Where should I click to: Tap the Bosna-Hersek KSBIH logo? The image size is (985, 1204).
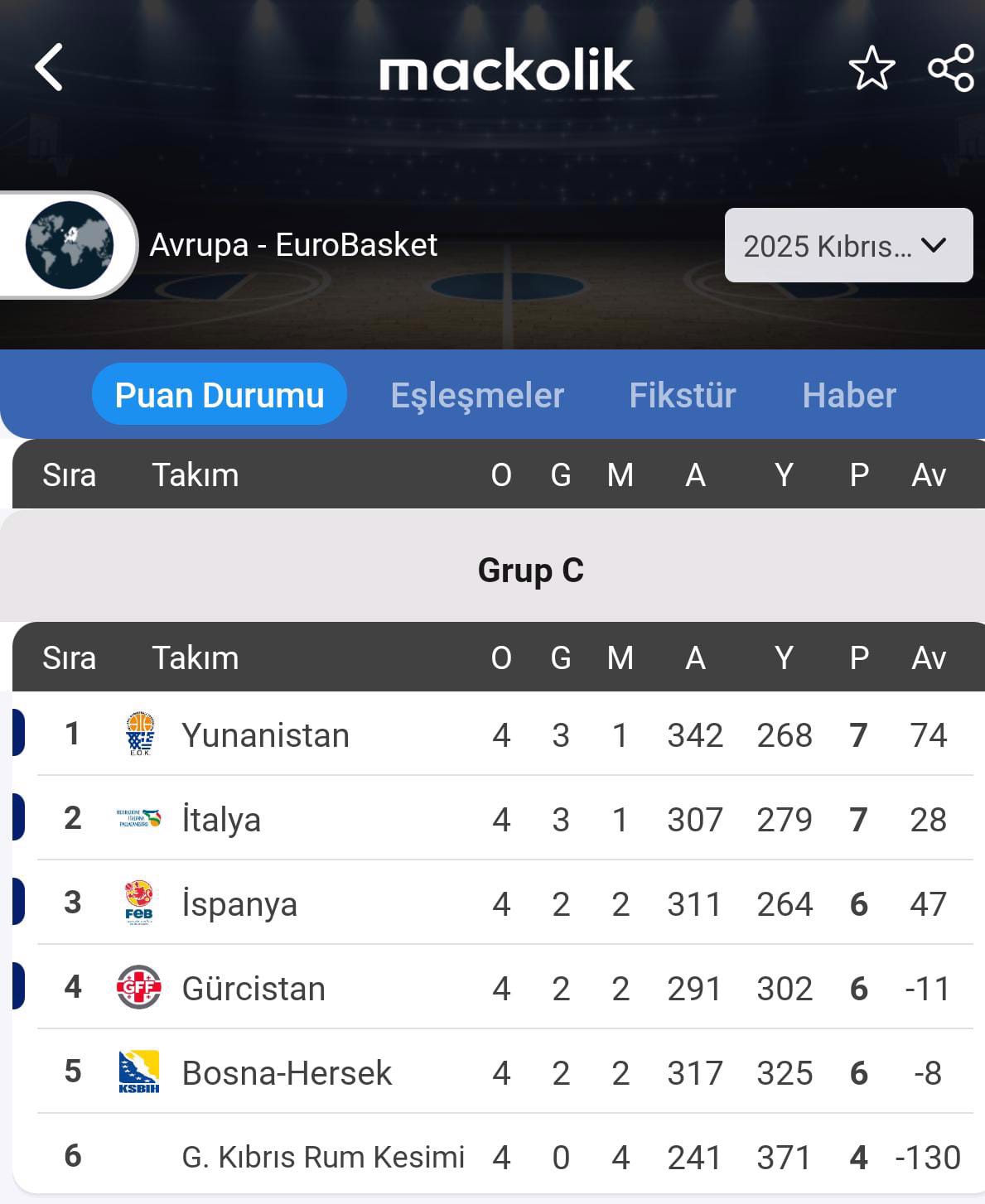point(138,1072)
